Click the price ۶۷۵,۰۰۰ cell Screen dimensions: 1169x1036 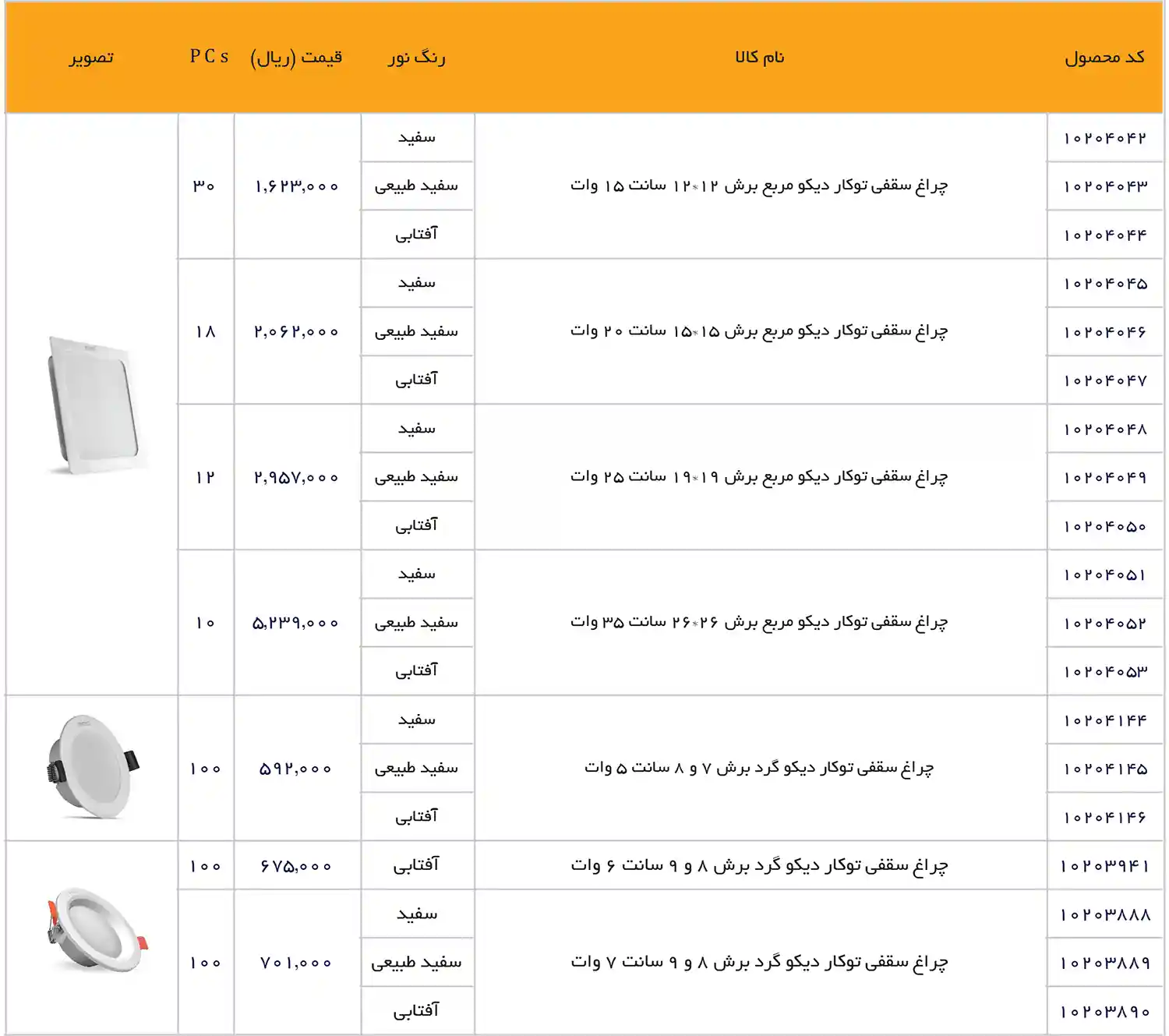296,865
